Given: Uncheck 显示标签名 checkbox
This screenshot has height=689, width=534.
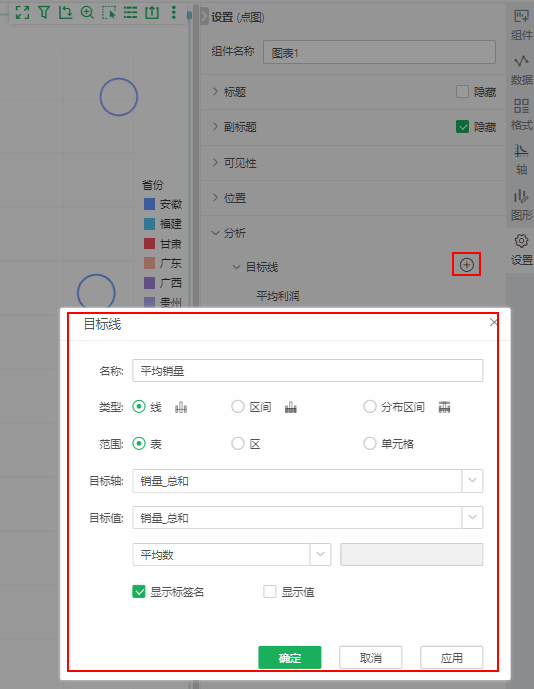Looking at the screenshot, I should 139,592.
